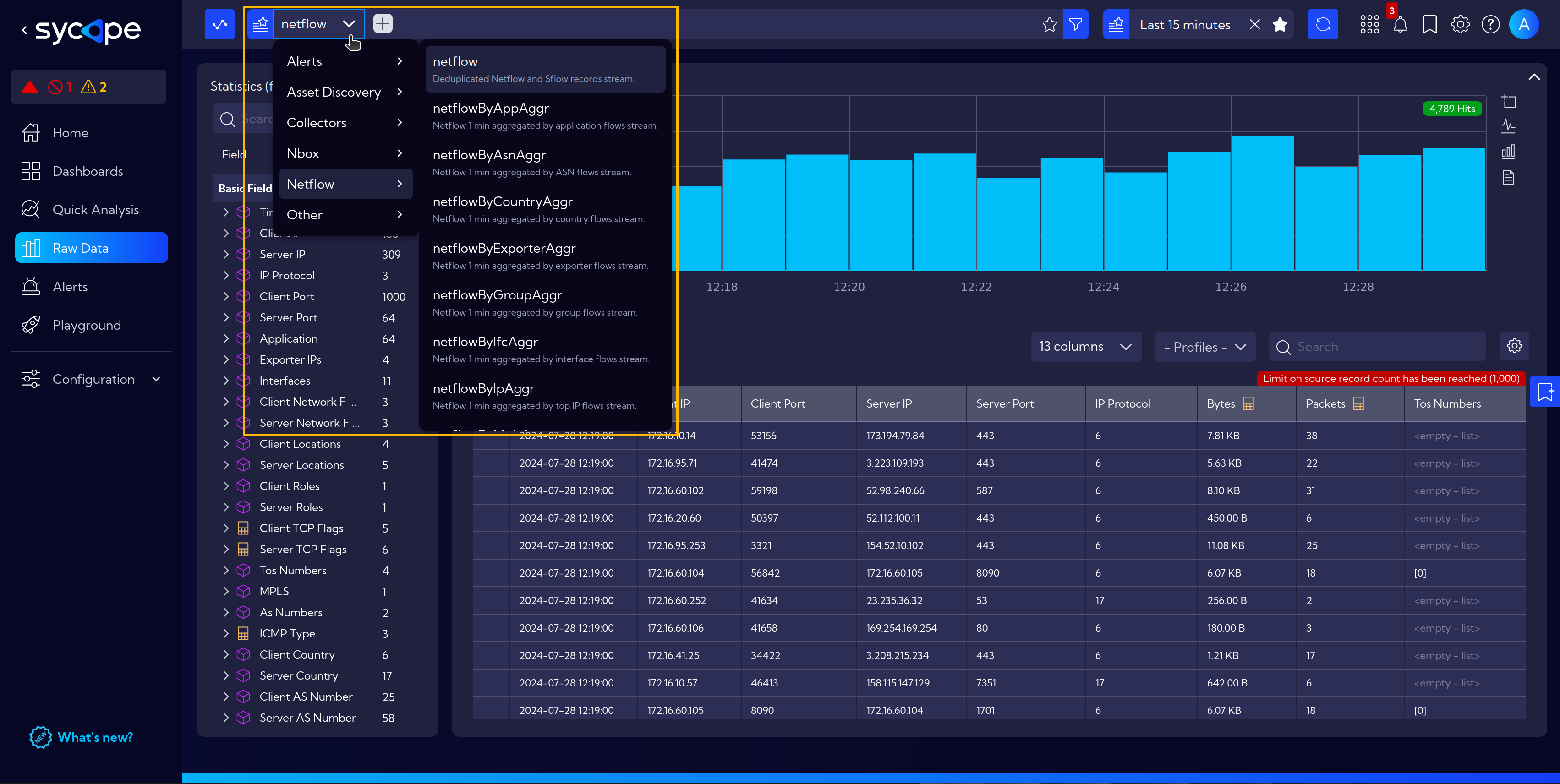1560x784 pixels.
Task: Open the alarm status indicator panel
Action: [88, 87]
